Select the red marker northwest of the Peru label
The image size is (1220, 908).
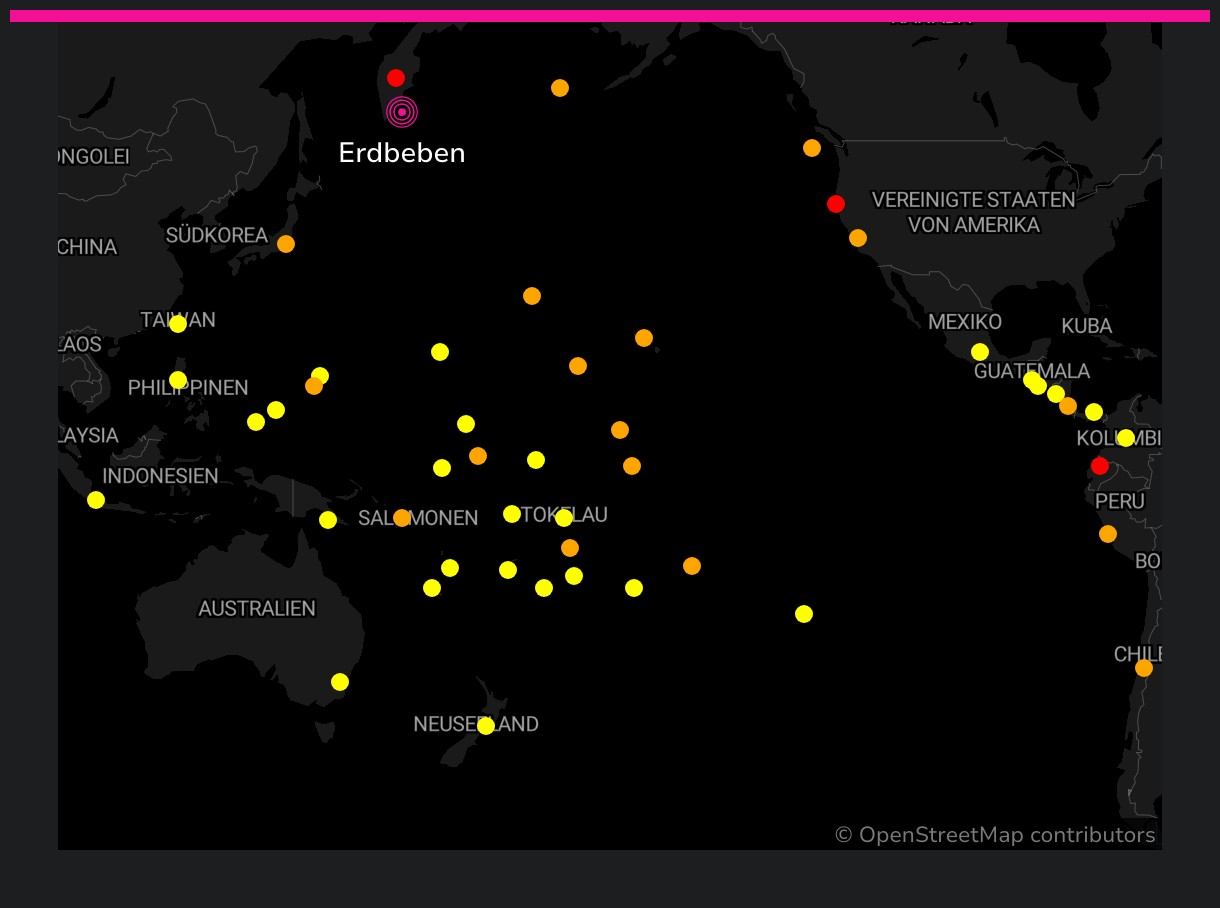pos(1100,466)
